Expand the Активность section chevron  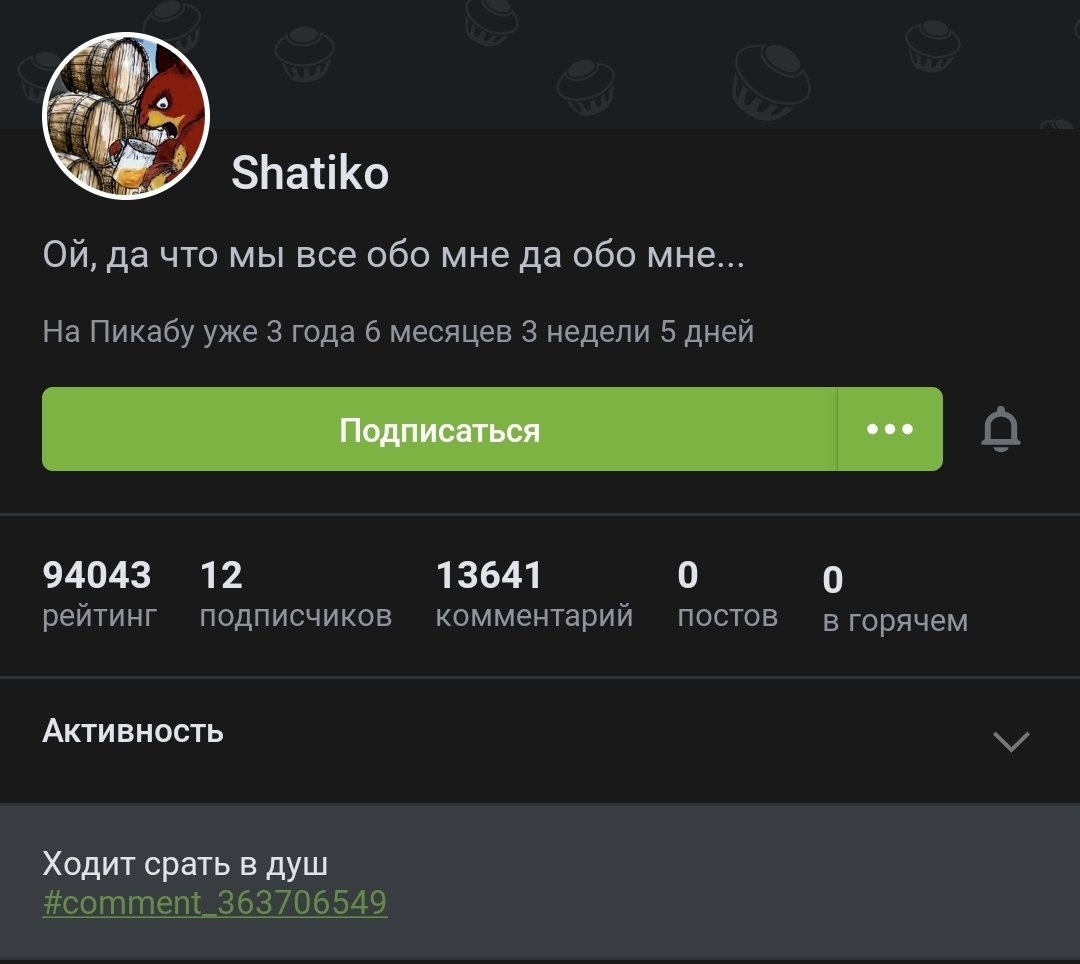[1011, 741]
